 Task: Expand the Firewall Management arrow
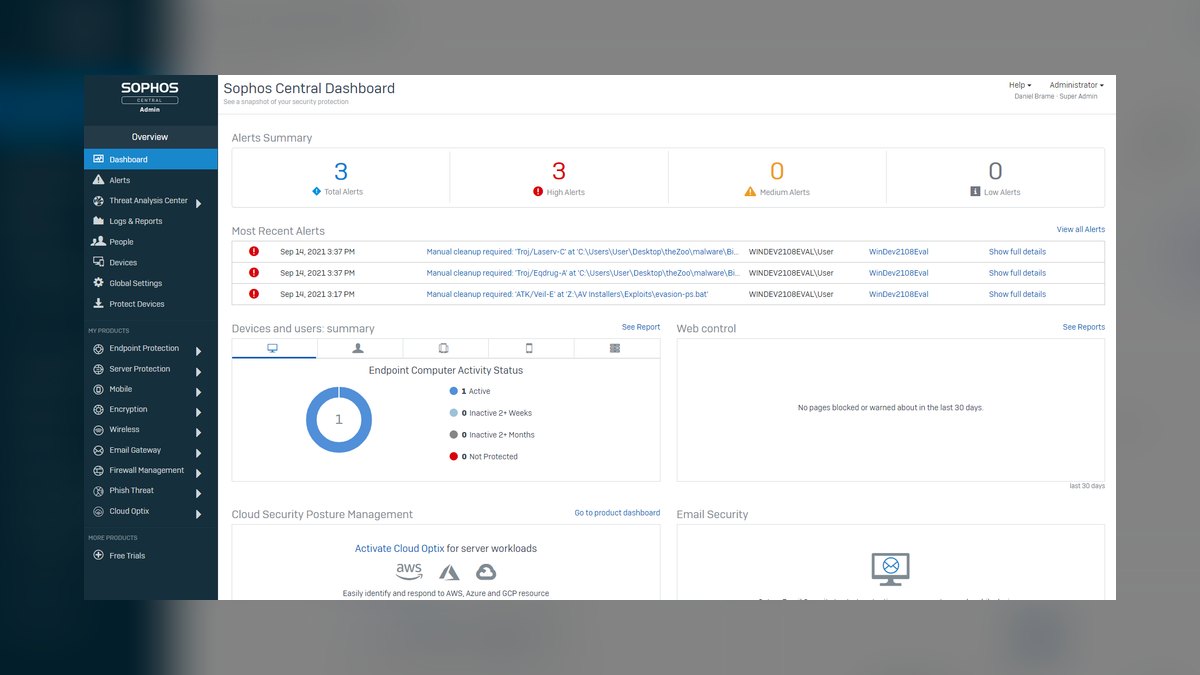tap(199, 473)
